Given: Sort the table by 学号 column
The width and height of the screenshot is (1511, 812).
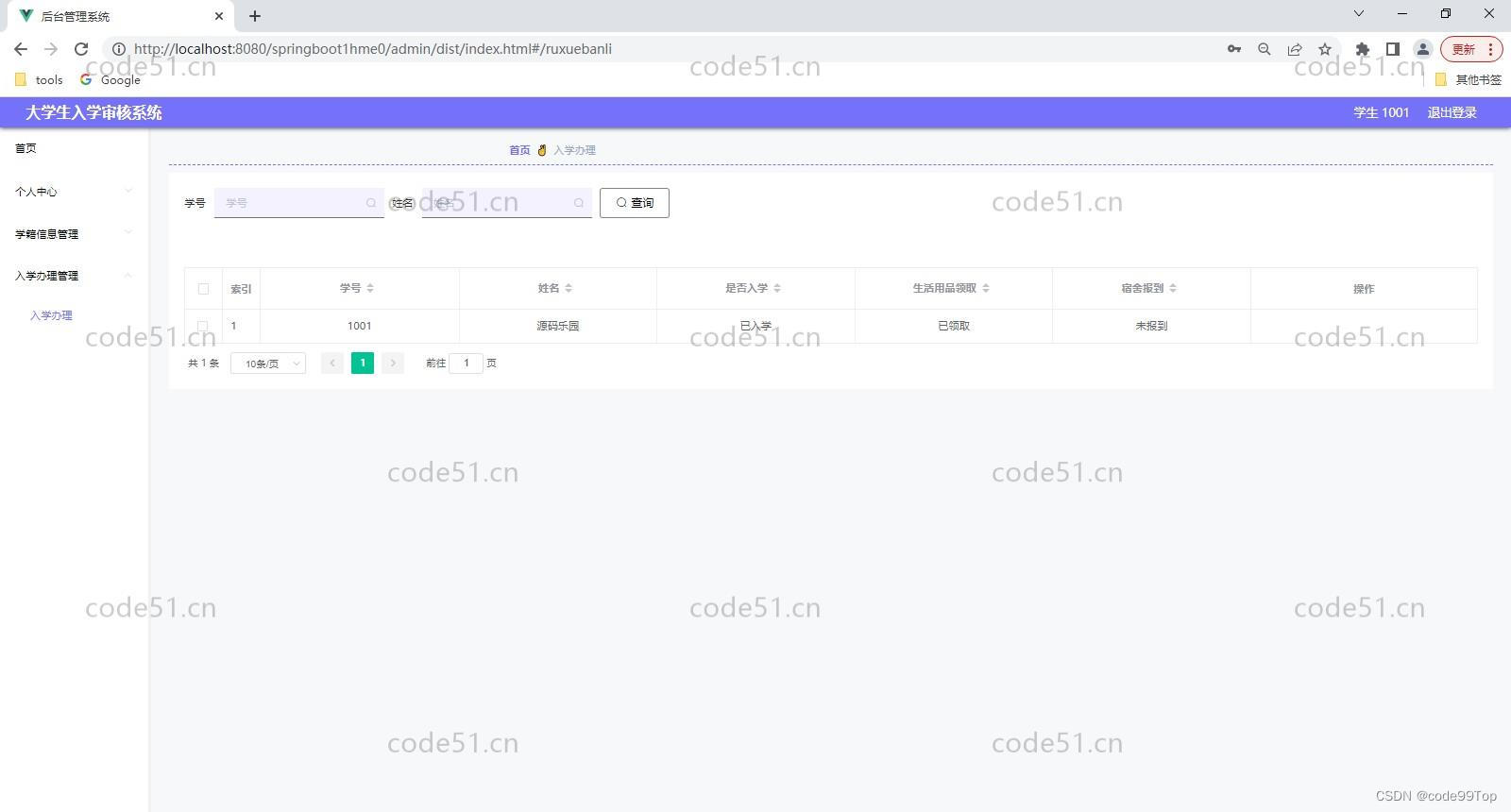Looking at the screenshot, I should (370, 288).
